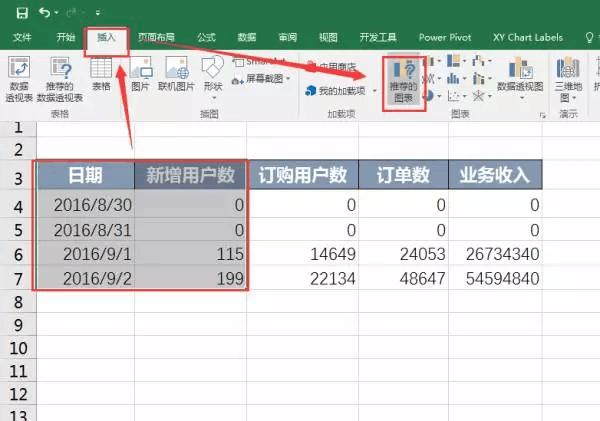Open the 开发工具 tab
Image resolution: width=600 pixels, height=421 pixels.
coord(378,38)
